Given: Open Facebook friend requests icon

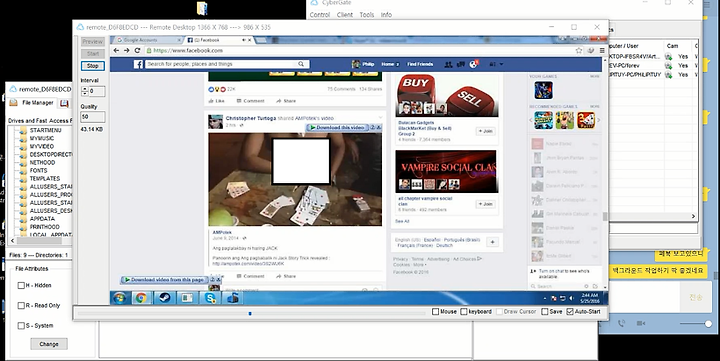Looking at the screenshot, I should [448, 64].
